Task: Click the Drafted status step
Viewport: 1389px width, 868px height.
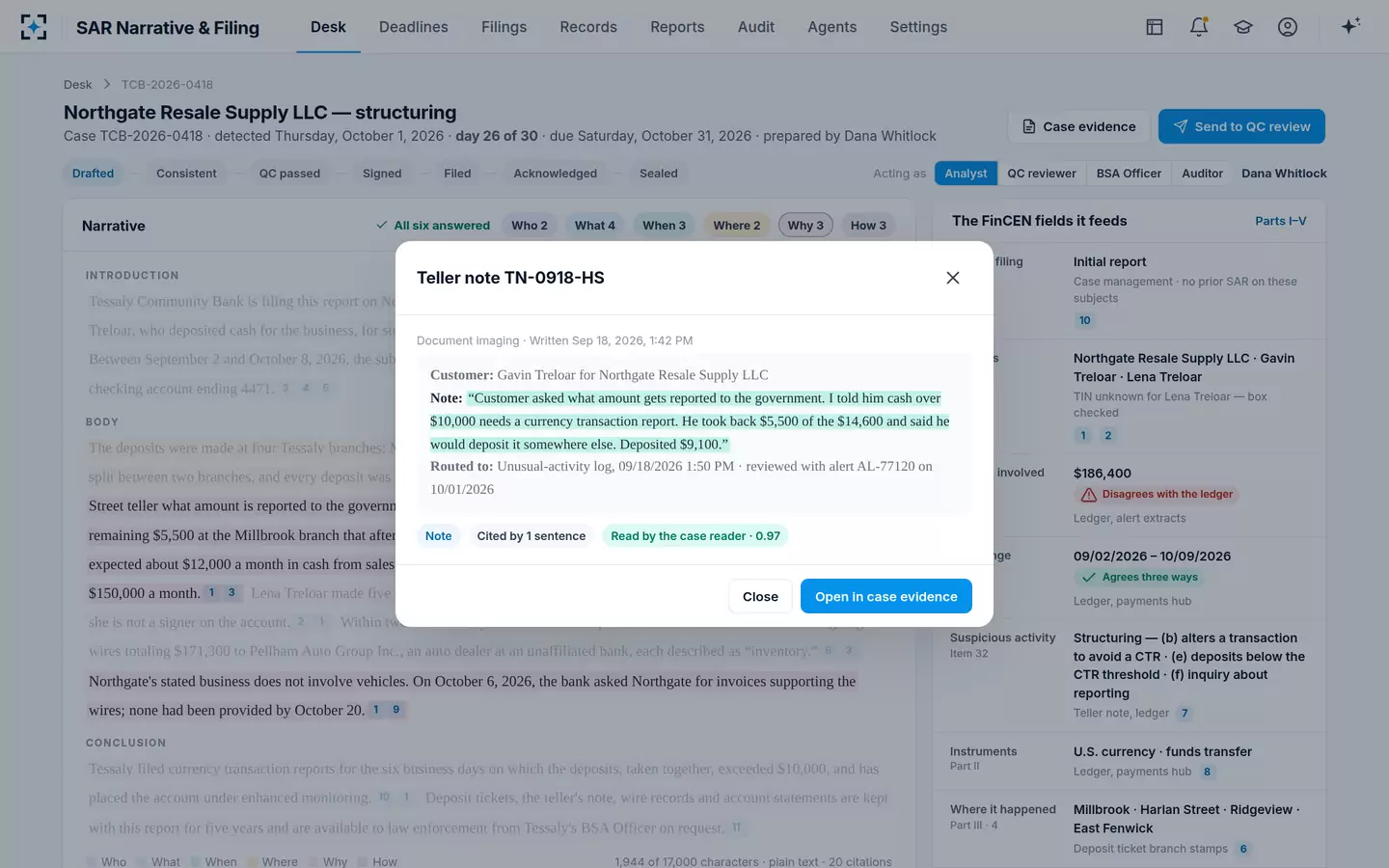Action: coord(94,174)
